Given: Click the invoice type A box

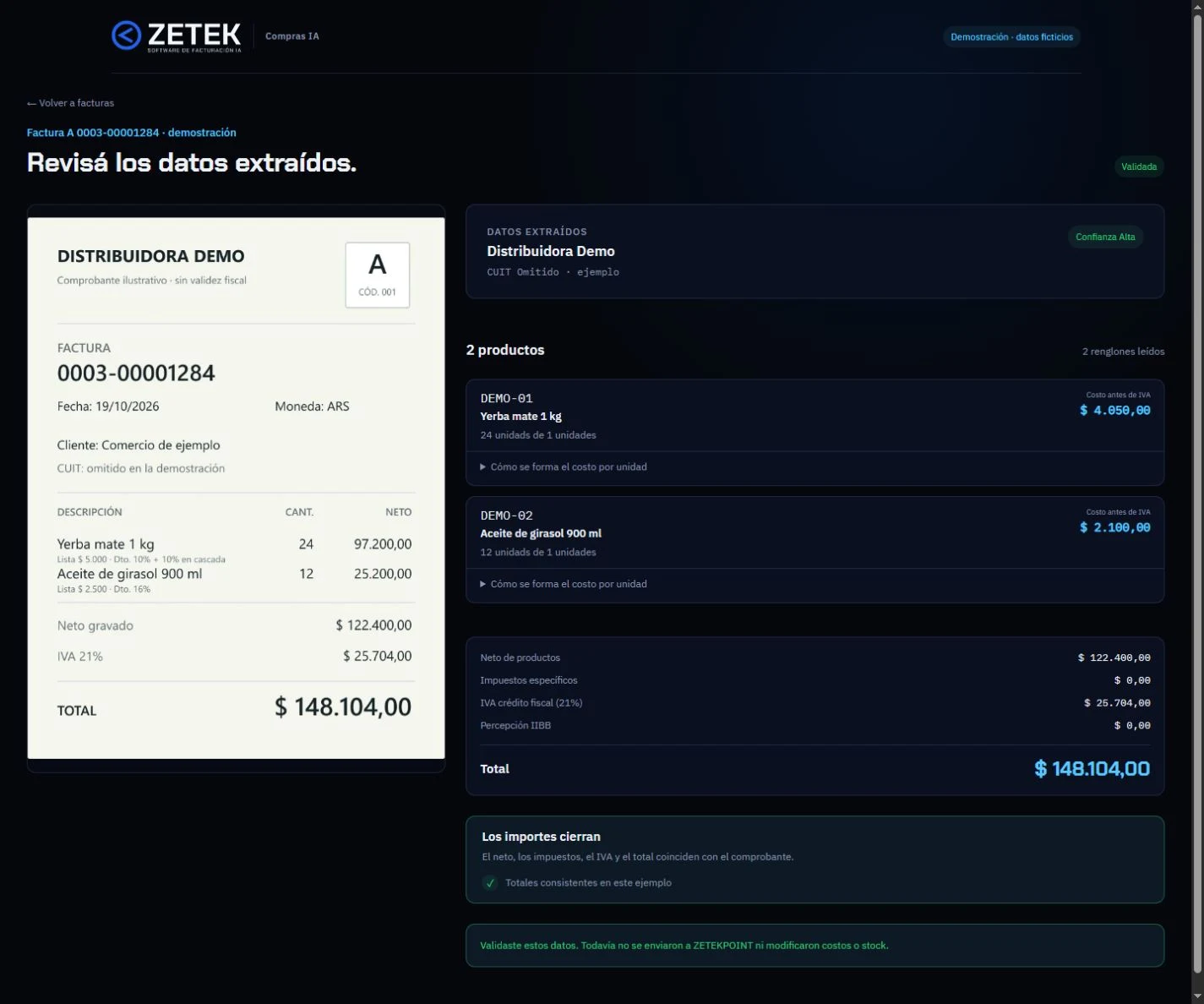Looking at the screenshot, I should coord(378,276).
